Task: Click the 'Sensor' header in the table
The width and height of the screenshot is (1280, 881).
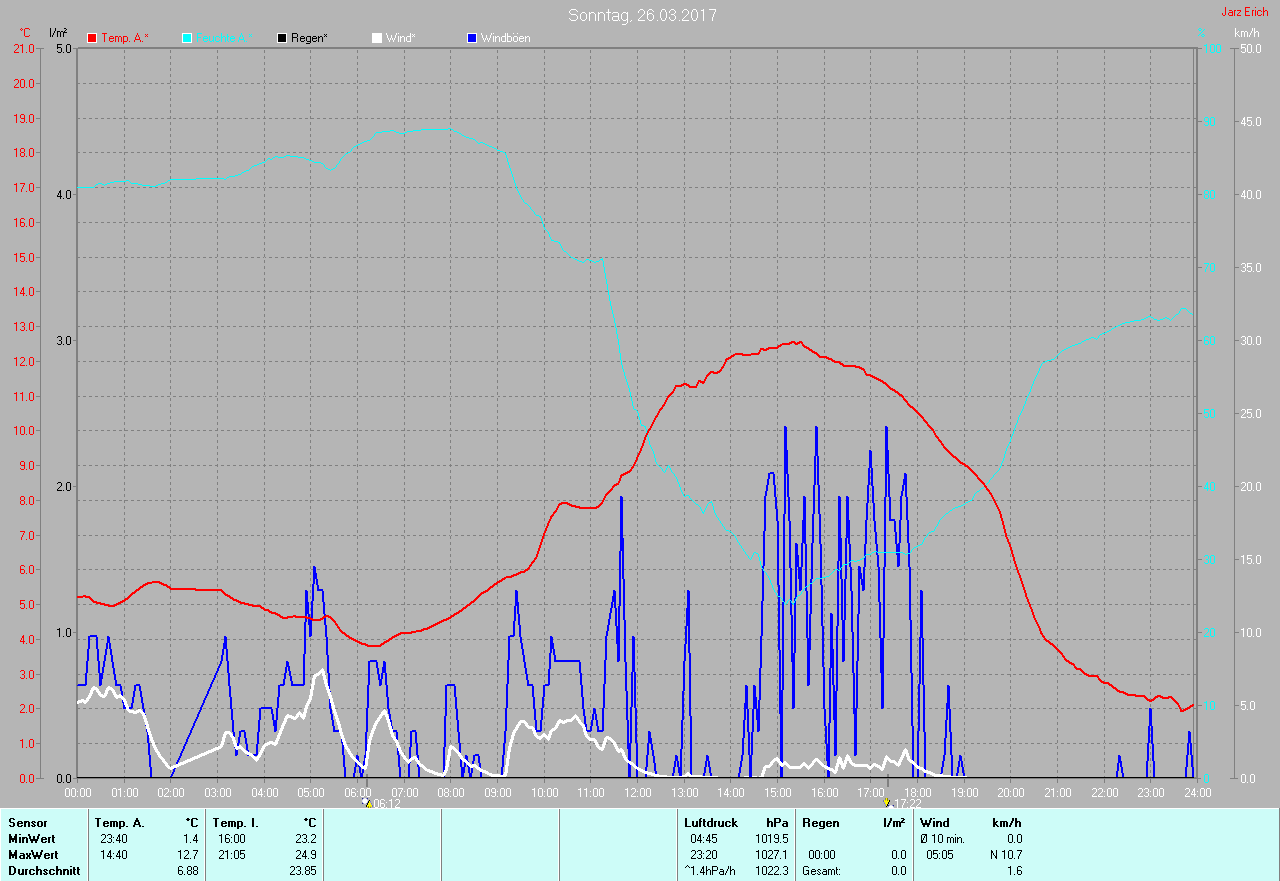Action: tap(27, 823)
